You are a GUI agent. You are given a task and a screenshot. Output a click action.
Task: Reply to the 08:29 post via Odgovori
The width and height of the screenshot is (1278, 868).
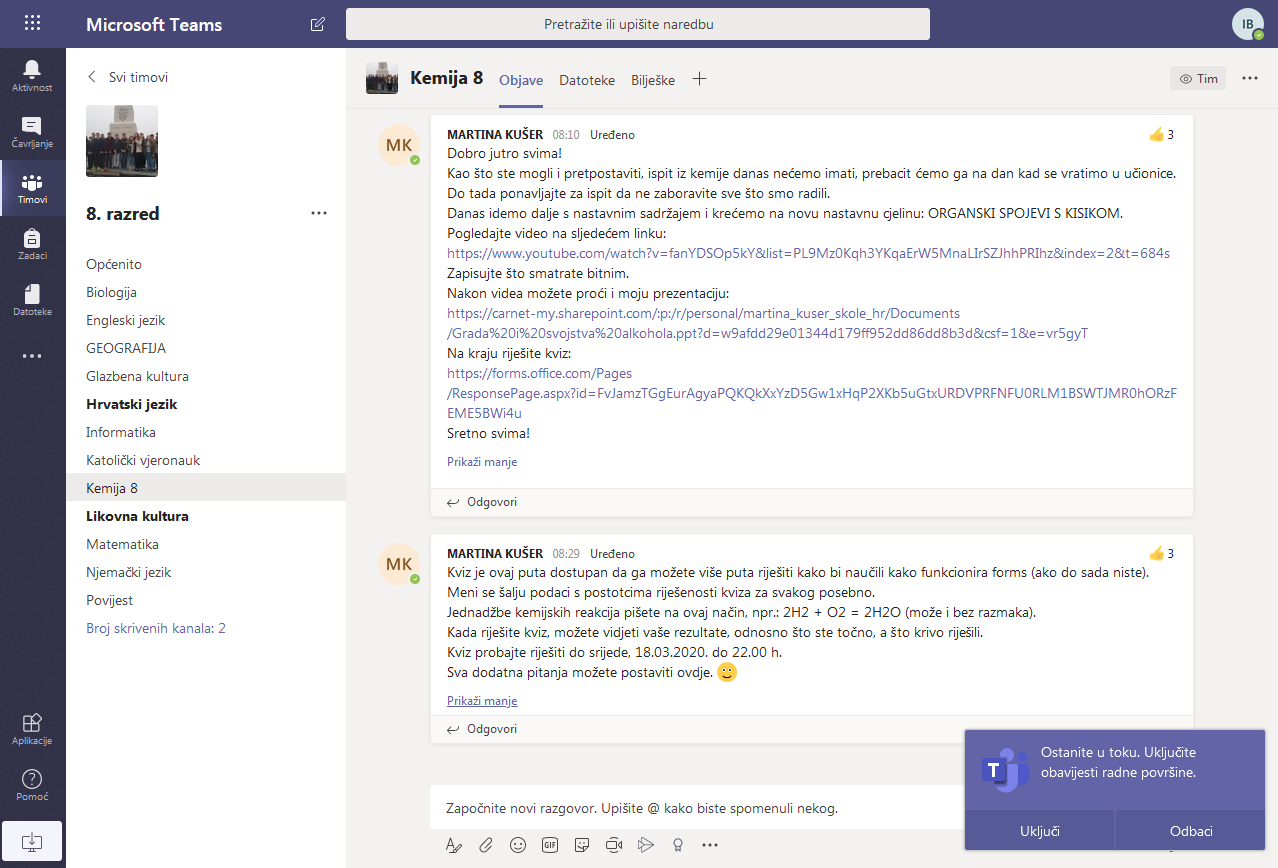coord(482,729)
